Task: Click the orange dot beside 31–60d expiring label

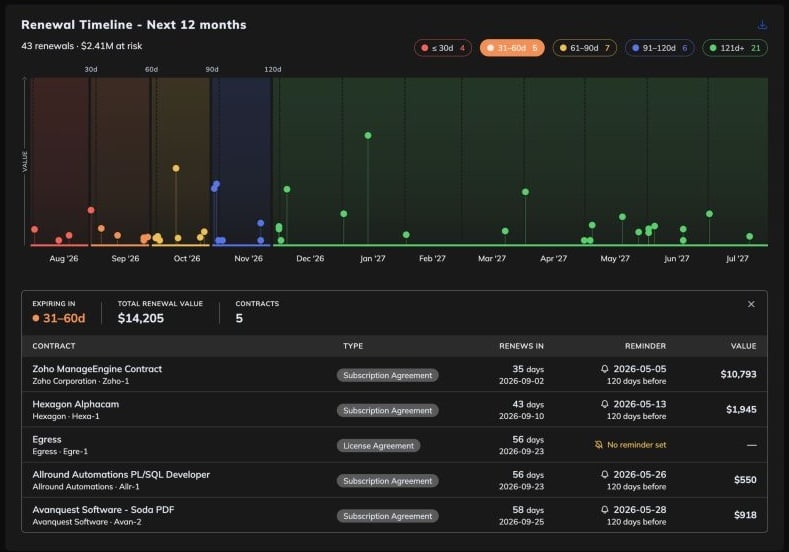Action: click(36, 318)
